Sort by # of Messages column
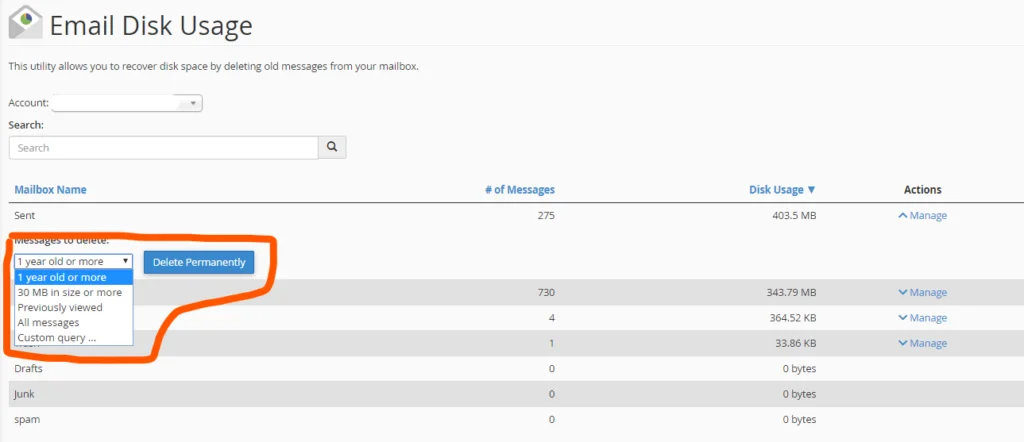Viewport: 1024px width, 442px height. click(519, 190)
